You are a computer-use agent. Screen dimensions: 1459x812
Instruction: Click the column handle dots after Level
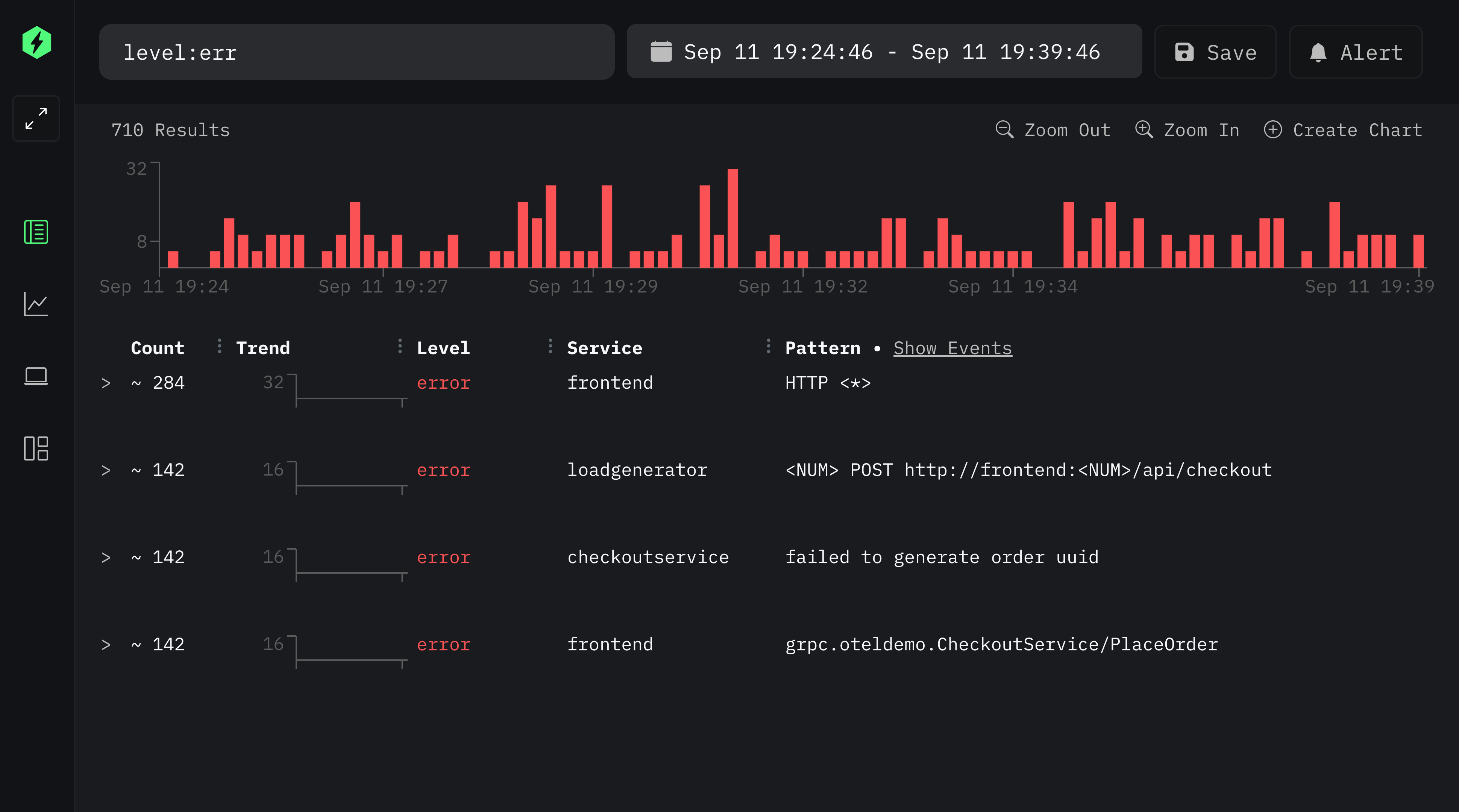[x=551, y=346]
